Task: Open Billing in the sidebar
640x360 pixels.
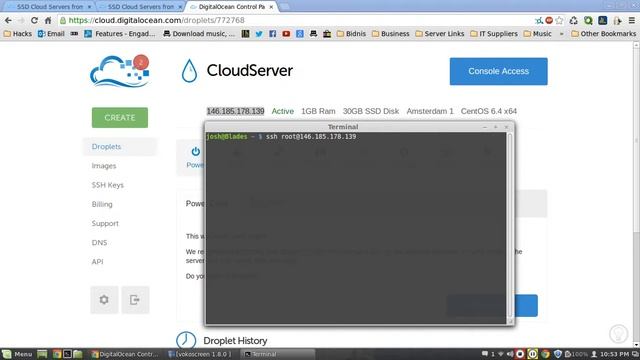Action: point(102,204)
